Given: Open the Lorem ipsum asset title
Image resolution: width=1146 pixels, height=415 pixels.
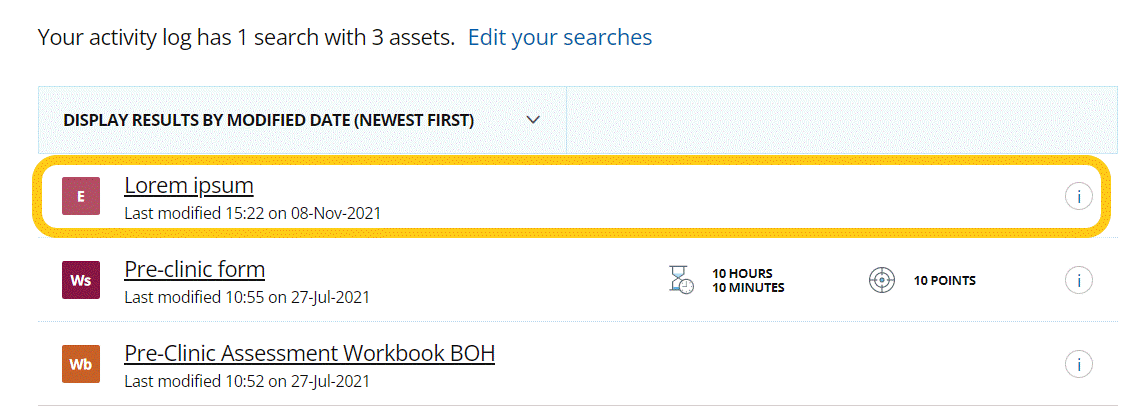Looking at the screenshot, I should 189,186.
